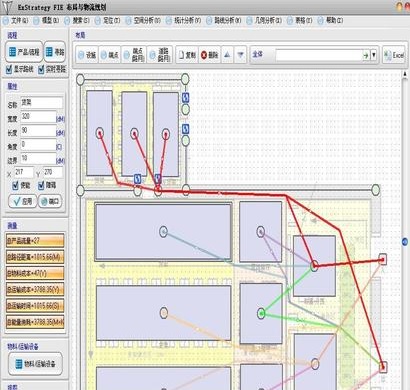Click the 端点 (路网) toolbar button
Viewport: 410px width, 390px height.
133,55
